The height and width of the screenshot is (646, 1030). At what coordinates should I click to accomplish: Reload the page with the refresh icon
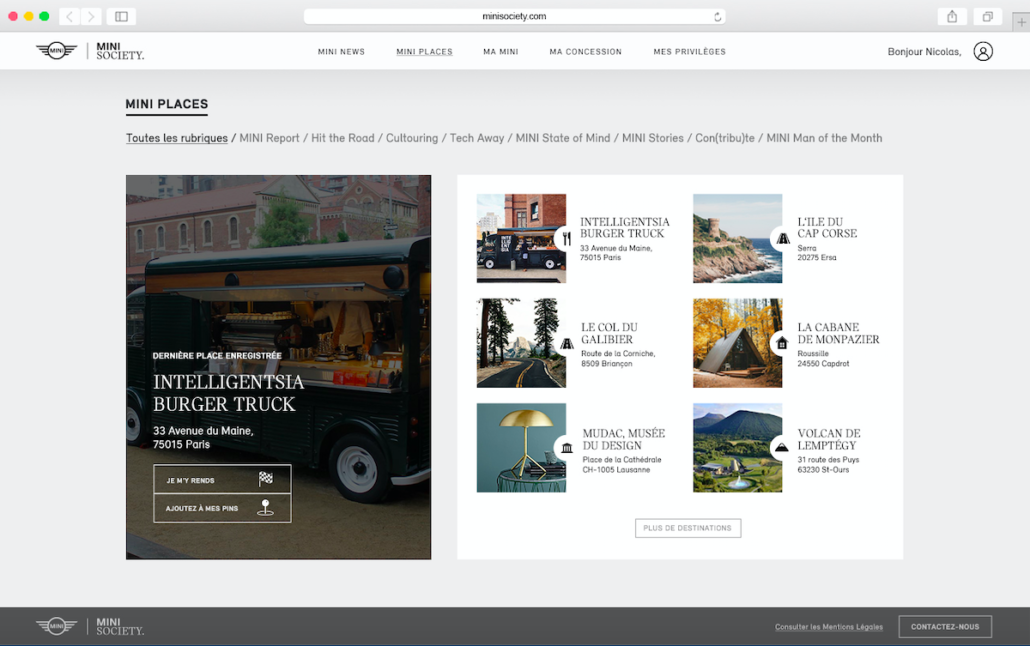click(717, 16)
